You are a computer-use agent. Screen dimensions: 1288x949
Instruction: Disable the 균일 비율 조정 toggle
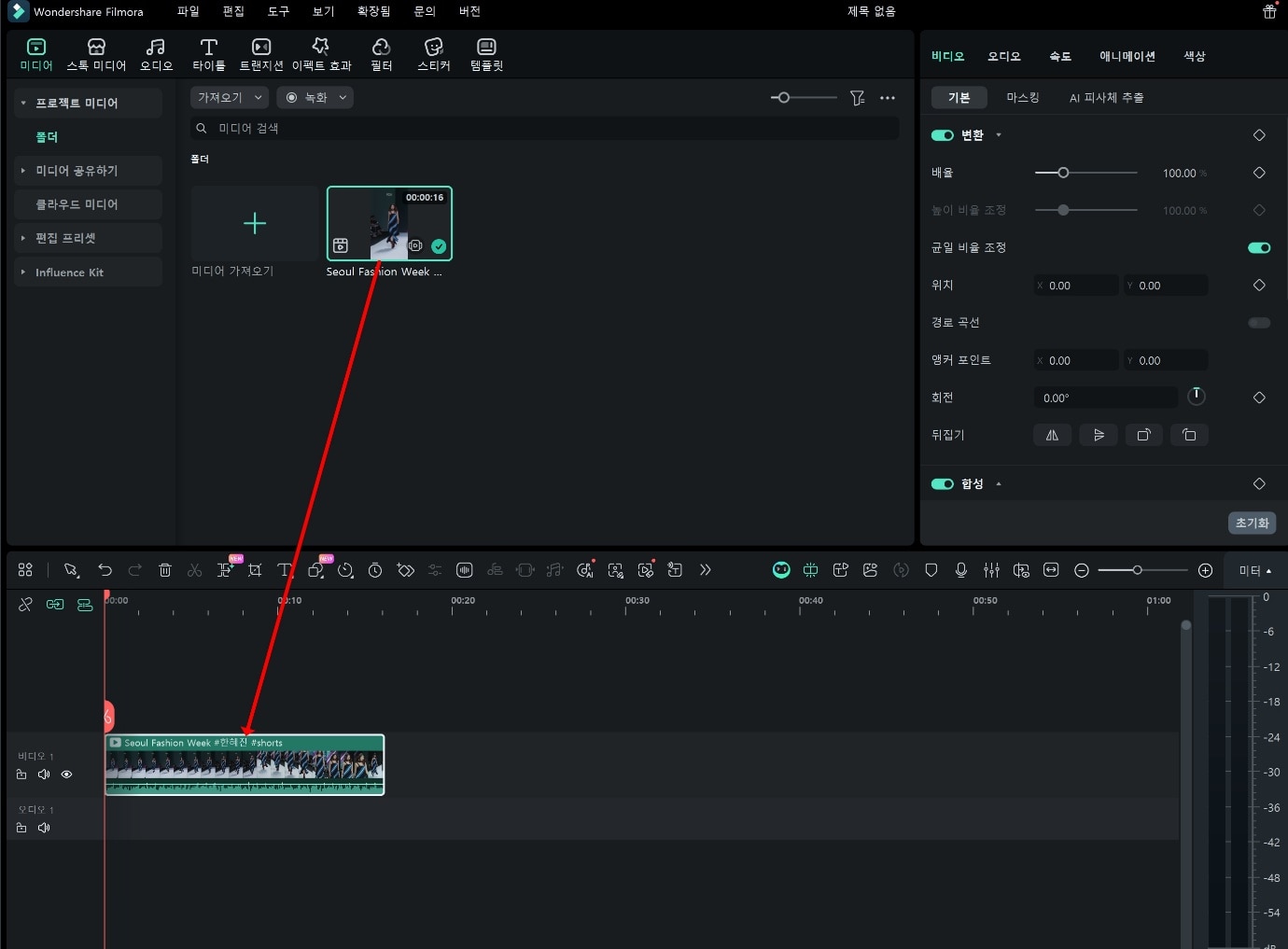coord(1259,248)
